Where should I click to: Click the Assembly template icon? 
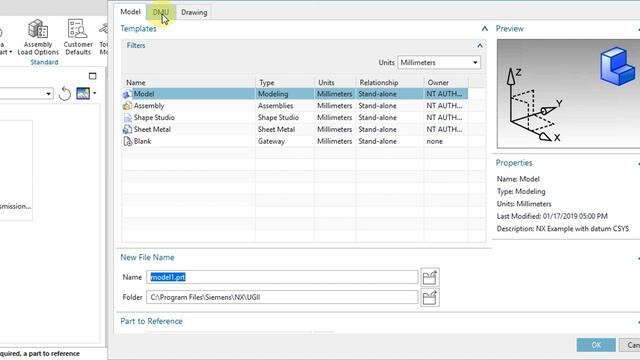[x=127, y=106]
